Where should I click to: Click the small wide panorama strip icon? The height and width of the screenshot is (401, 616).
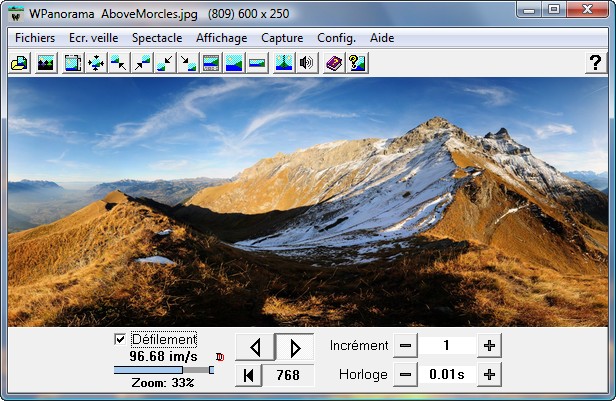tap(257, 63)
